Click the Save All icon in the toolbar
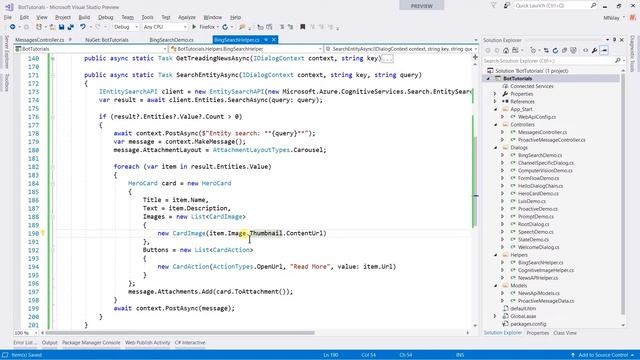 point(71,27)
